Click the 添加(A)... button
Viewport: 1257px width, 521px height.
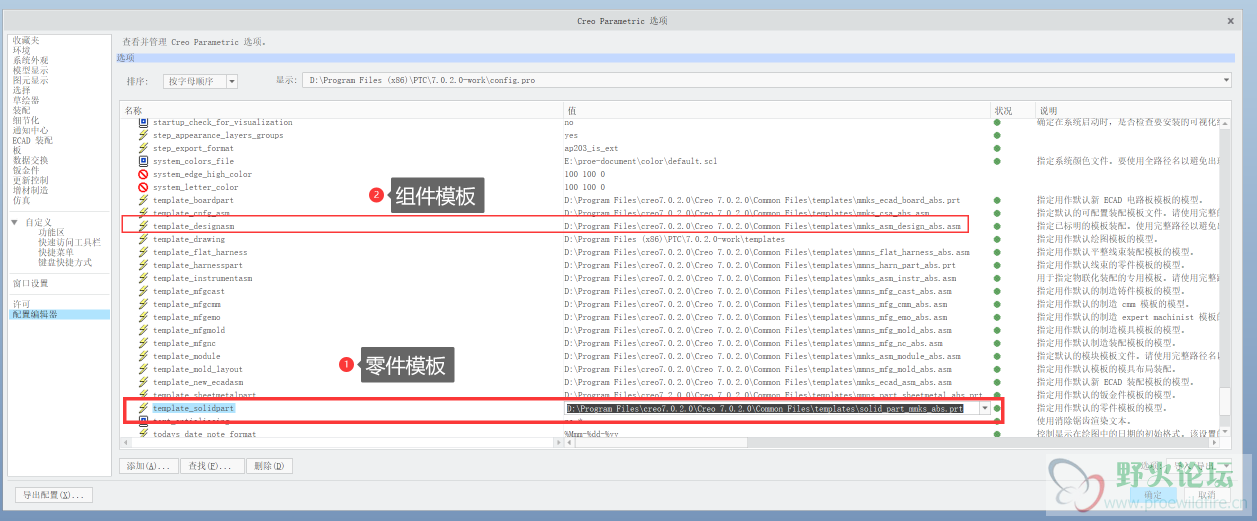click(x=149, y=466)
